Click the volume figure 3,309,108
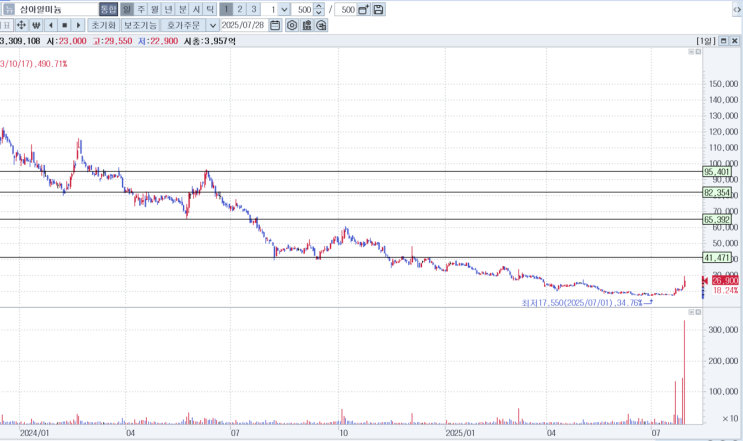This screenshot has width=743, height=441. pyautogui.click(x=20, y=41)
